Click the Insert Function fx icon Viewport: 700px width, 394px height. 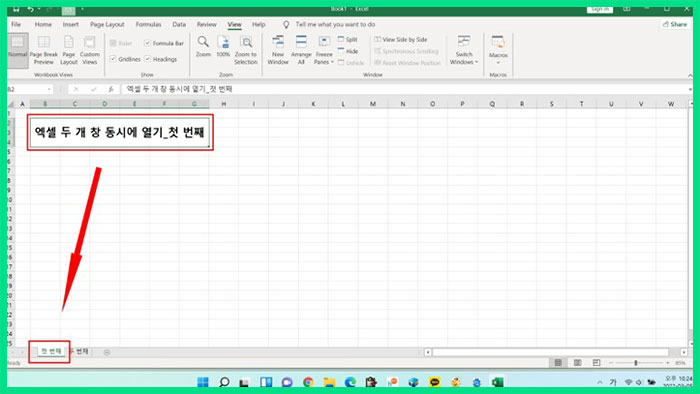click(111, 89)
